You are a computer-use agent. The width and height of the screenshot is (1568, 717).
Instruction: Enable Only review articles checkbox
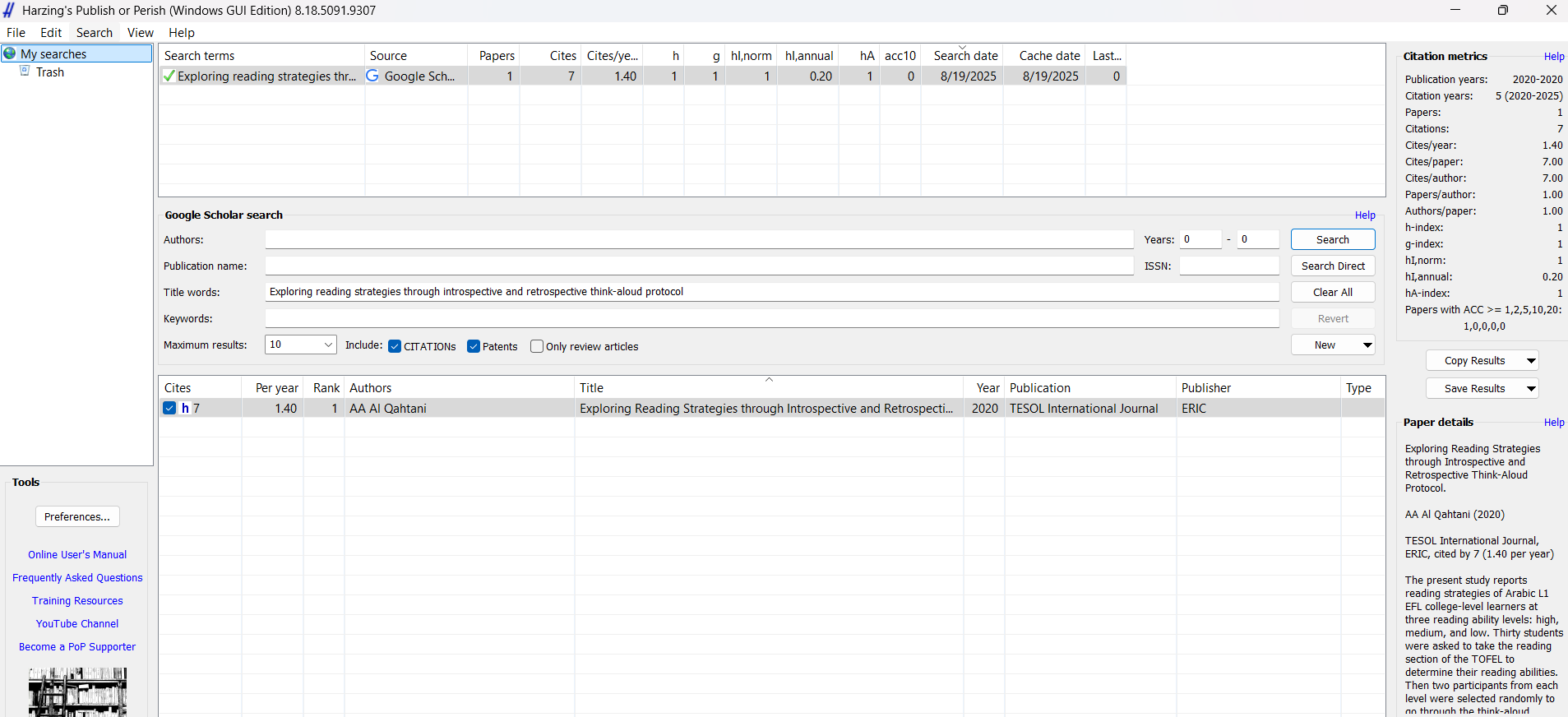pyautogui.click(x=537, y=346)
